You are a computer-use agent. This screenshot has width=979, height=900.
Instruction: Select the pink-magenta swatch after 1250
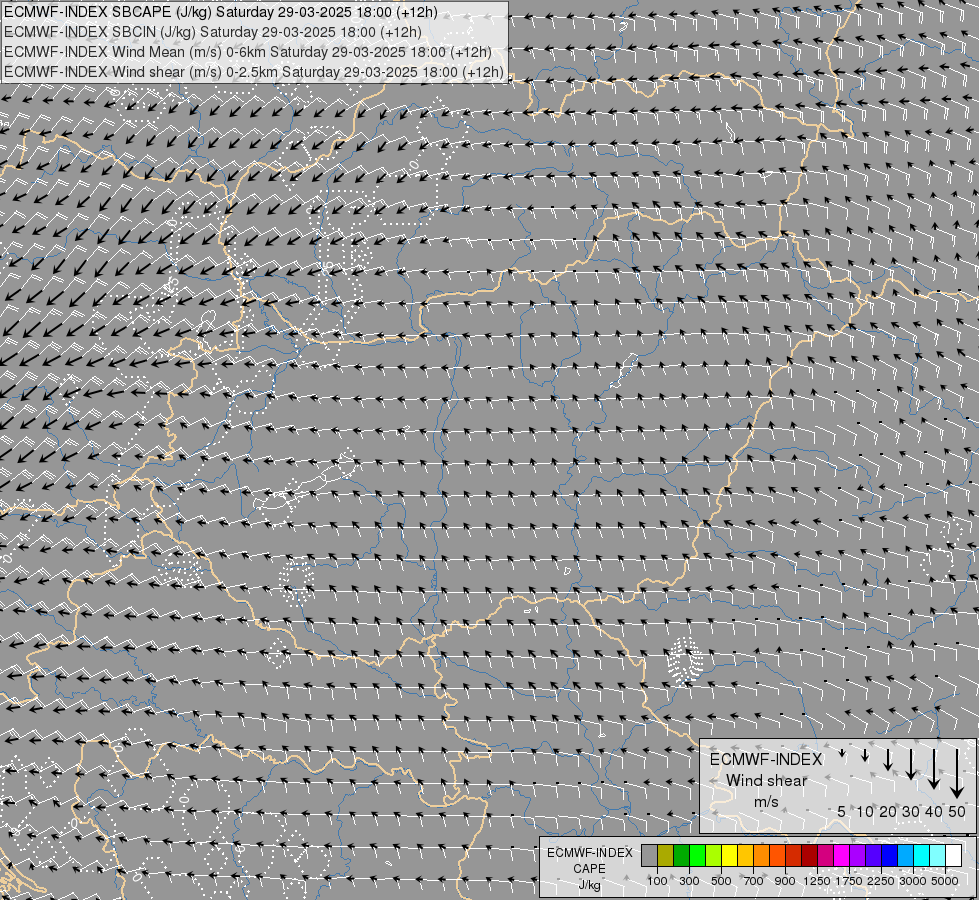click(826, 855)
